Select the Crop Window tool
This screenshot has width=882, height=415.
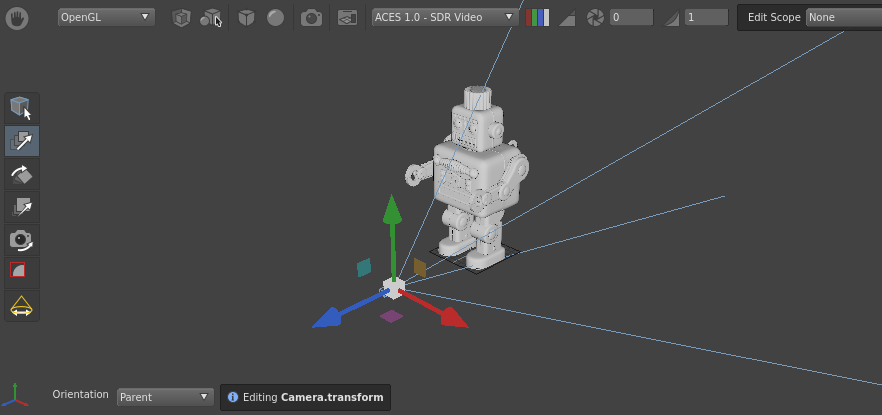21,273
